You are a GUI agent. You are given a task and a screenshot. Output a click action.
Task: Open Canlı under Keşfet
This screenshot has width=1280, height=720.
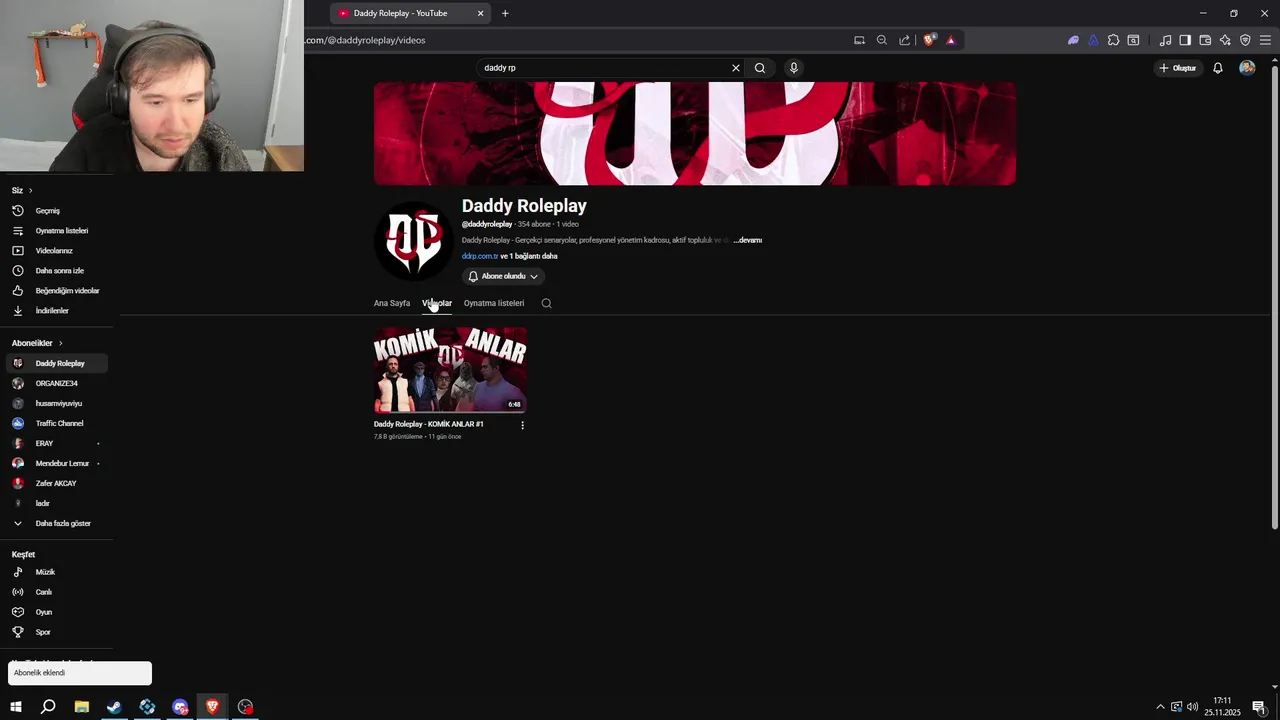point(56,592)
